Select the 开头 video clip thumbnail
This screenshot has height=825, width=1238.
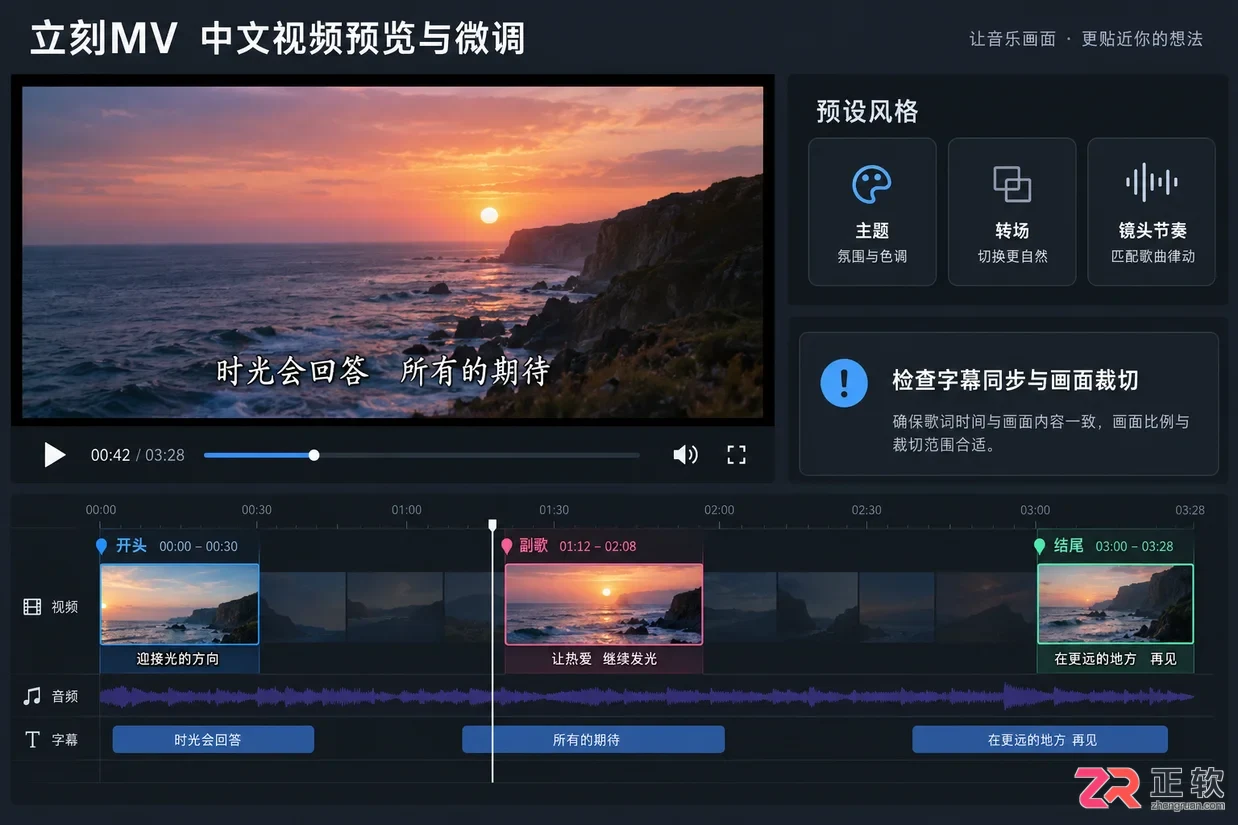pos(179,604)
